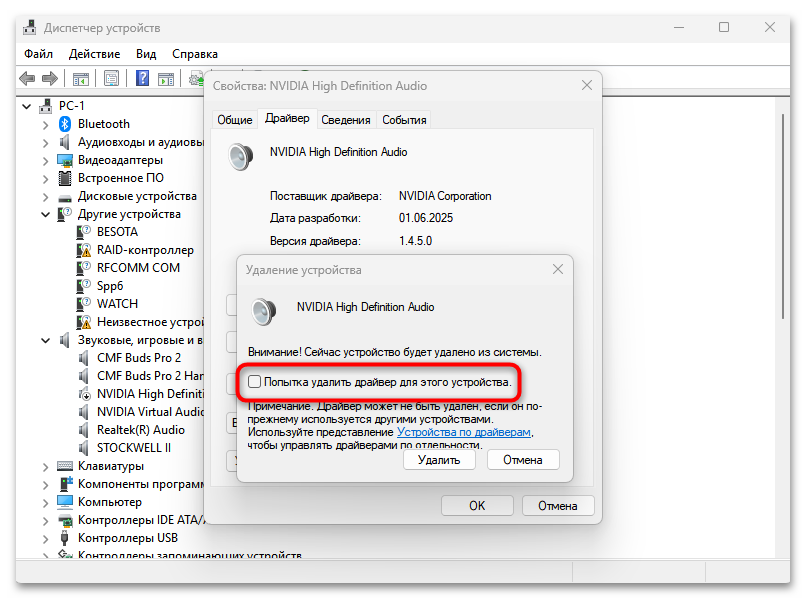Open Help using the question mark toolbar icon
806x599 pixels.
(x=143, y=78)
